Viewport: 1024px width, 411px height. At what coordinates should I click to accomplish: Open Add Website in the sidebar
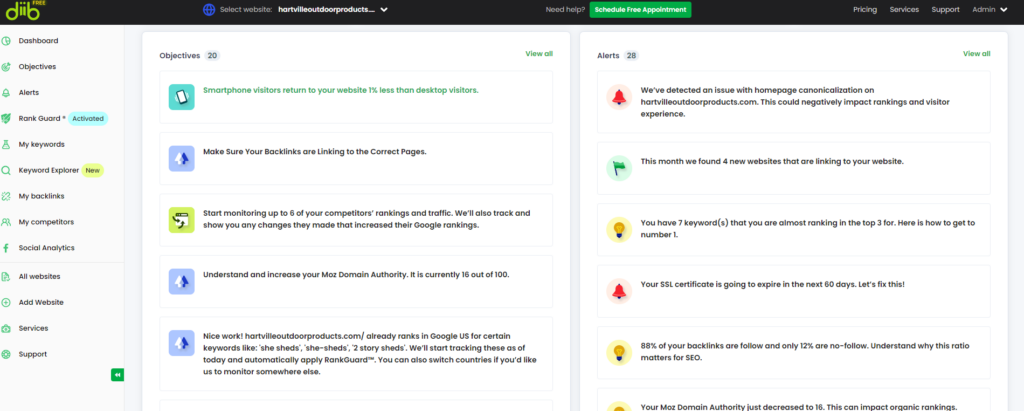click(40, 303)
